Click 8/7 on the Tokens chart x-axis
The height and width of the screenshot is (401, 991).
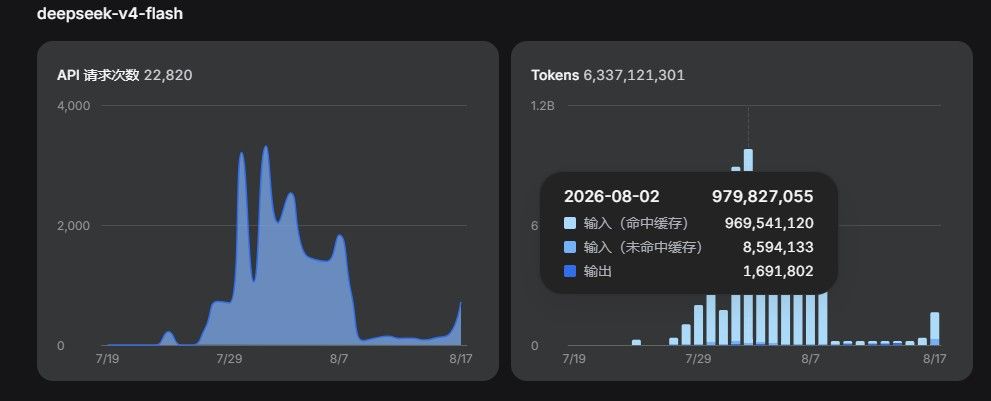click(811, 359)
